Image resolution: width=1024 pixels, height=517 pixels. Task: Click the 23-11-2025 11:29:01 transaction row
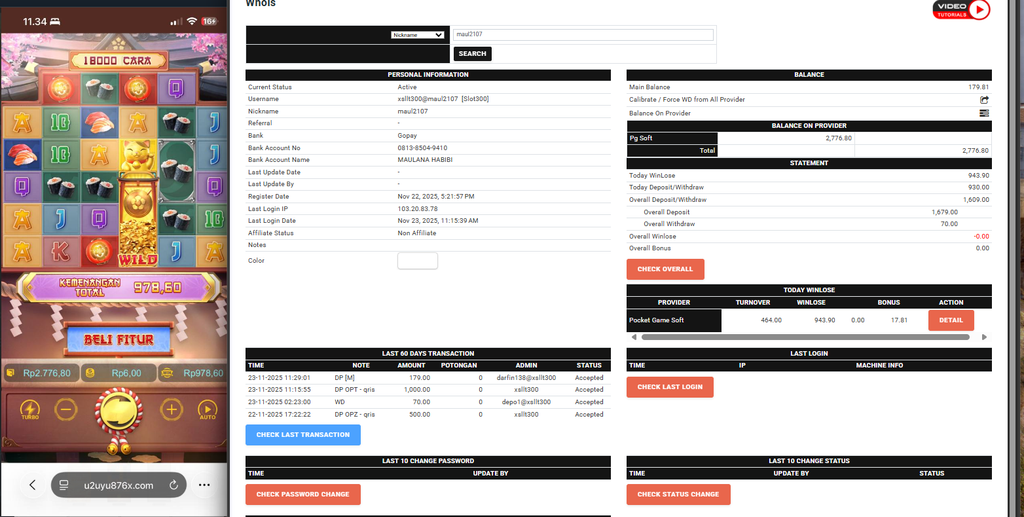(428, 378)
